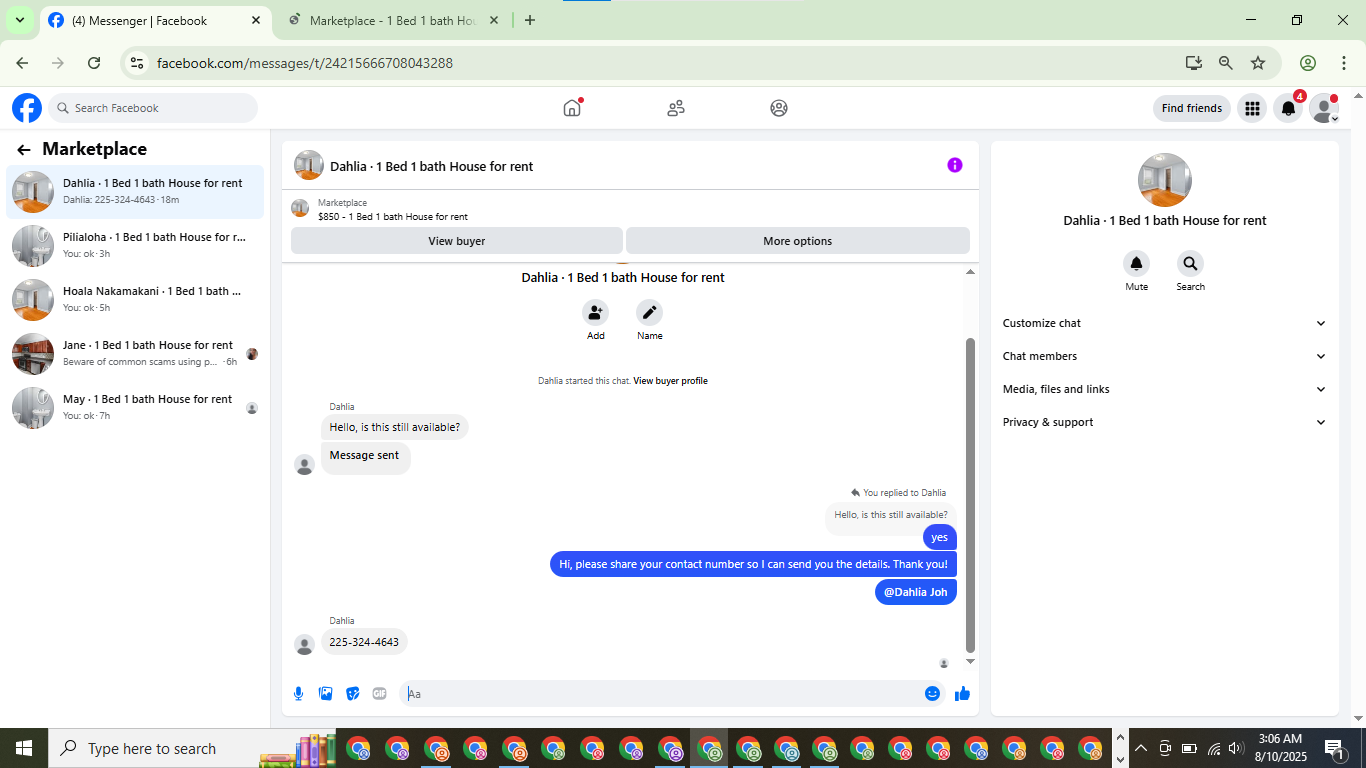
Task: Edit the chat name with pencil icon
Action: [x=650, y=313]
